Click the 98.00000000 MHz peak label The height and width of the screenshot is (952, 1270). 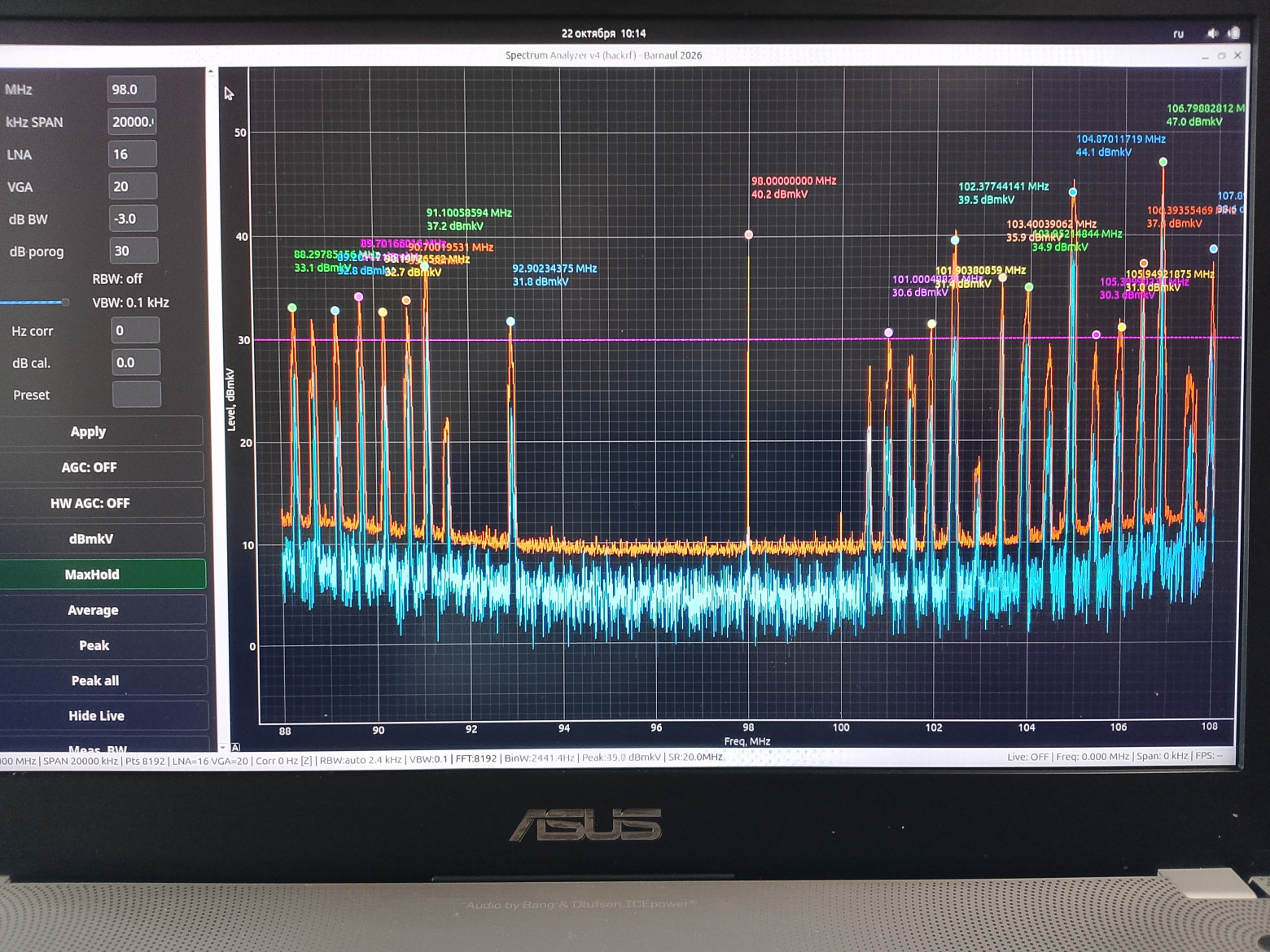794,181
